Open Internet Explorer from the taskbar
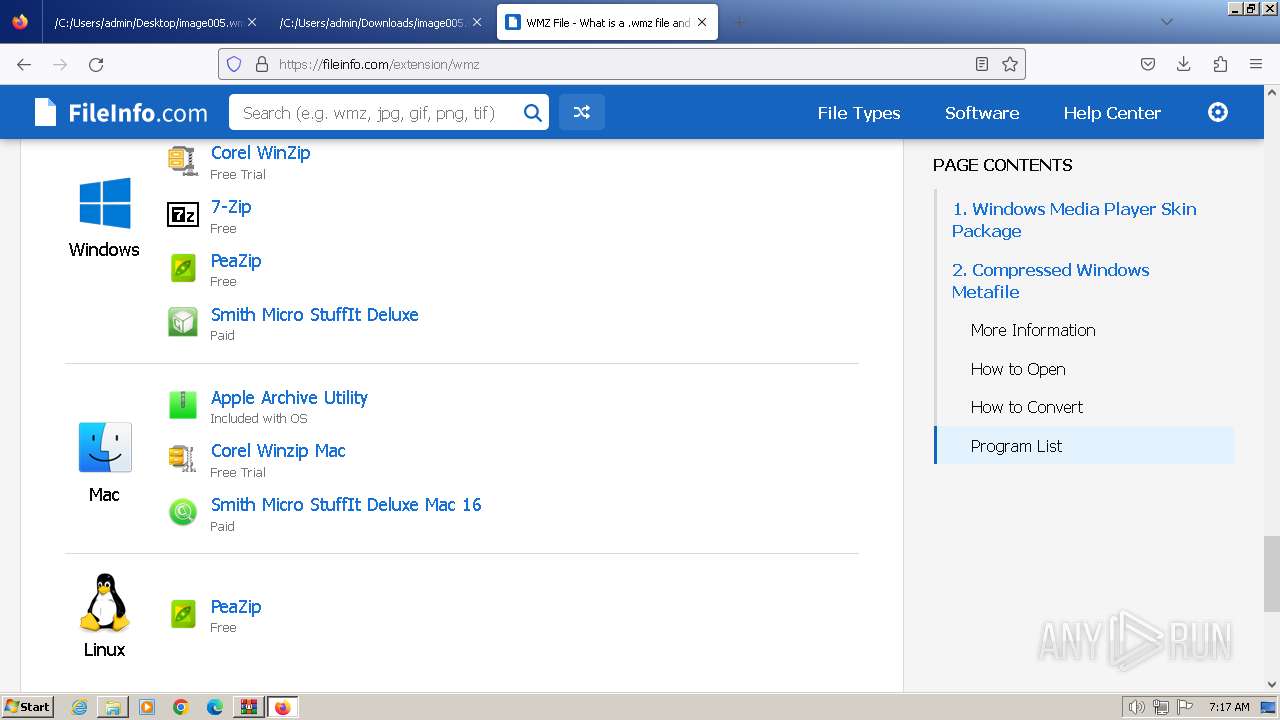The image size is (1280, 720). pyautogui.click(x=79, y=707)
